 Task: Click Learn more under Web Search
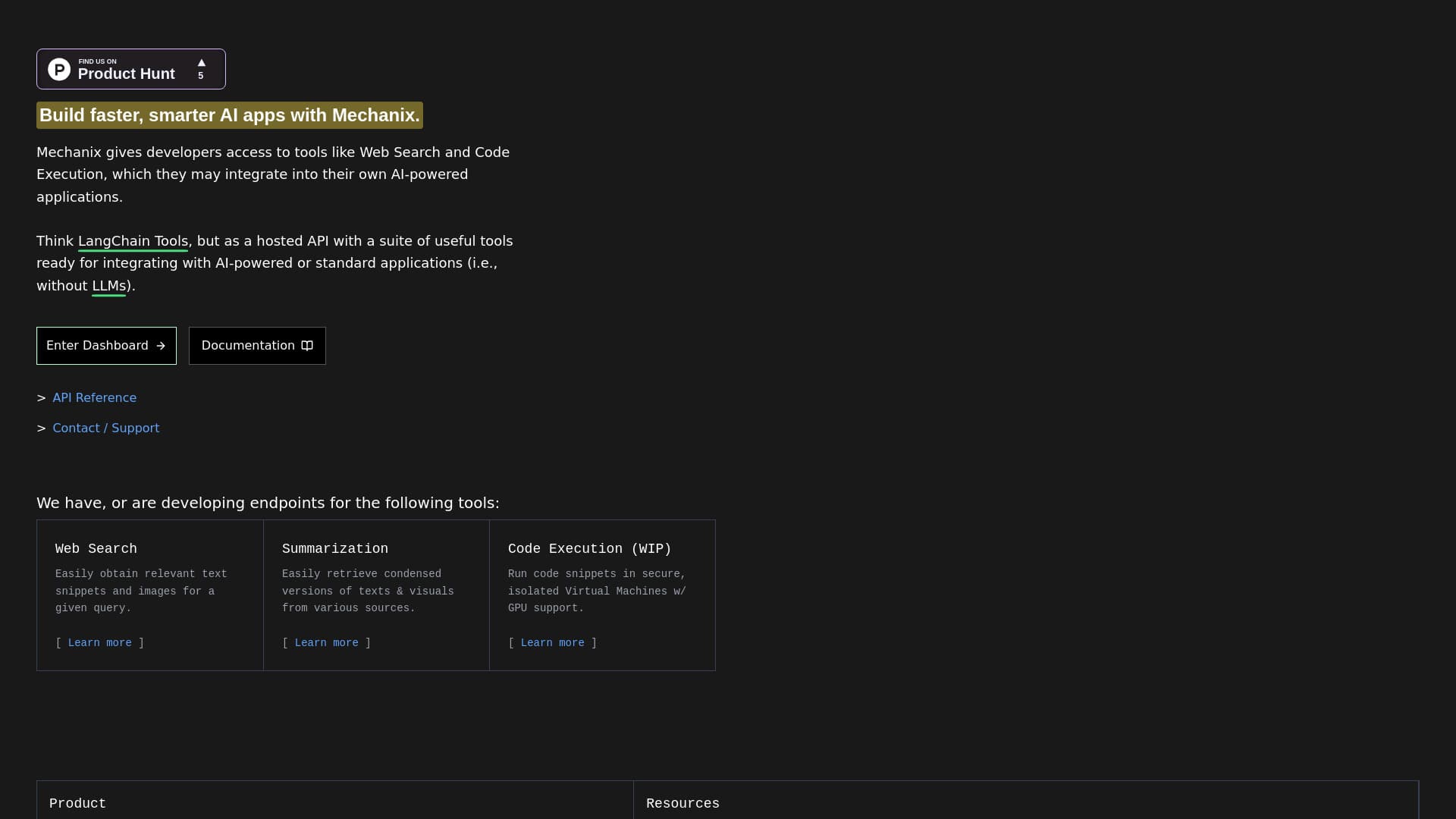coord(99,643)
